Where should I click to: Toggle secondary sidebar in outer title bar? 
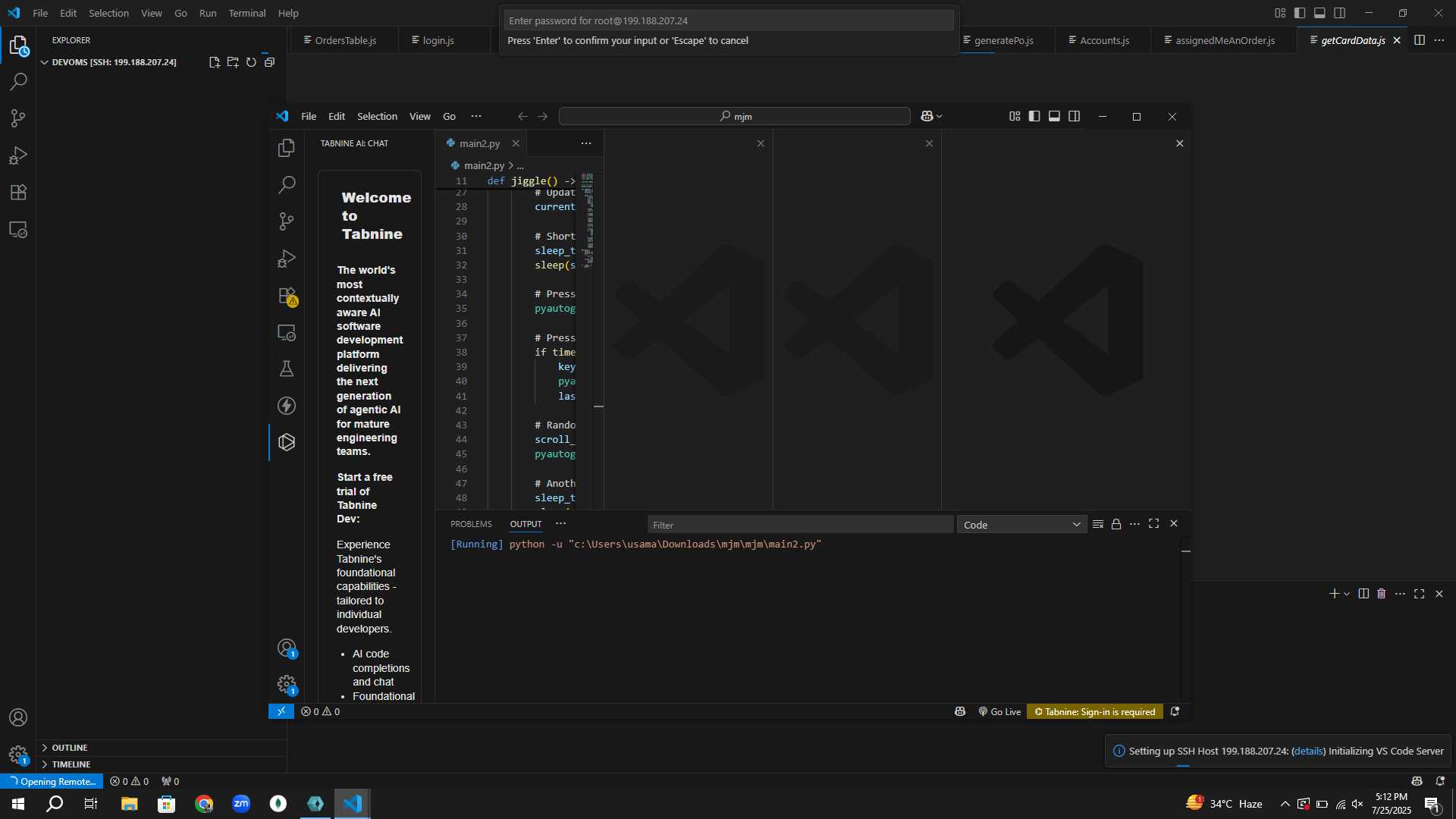tap(1340, 13)
